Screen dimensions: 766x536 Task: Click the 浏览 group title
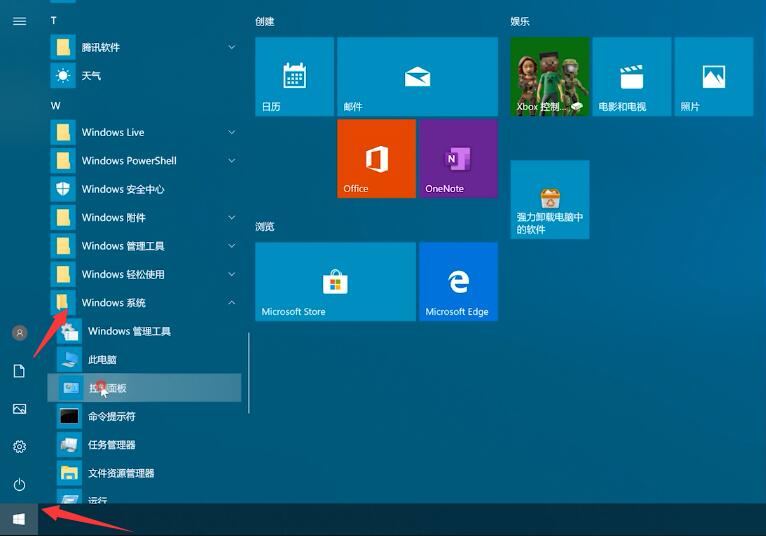pyautogui.click(x=265, y=227)
